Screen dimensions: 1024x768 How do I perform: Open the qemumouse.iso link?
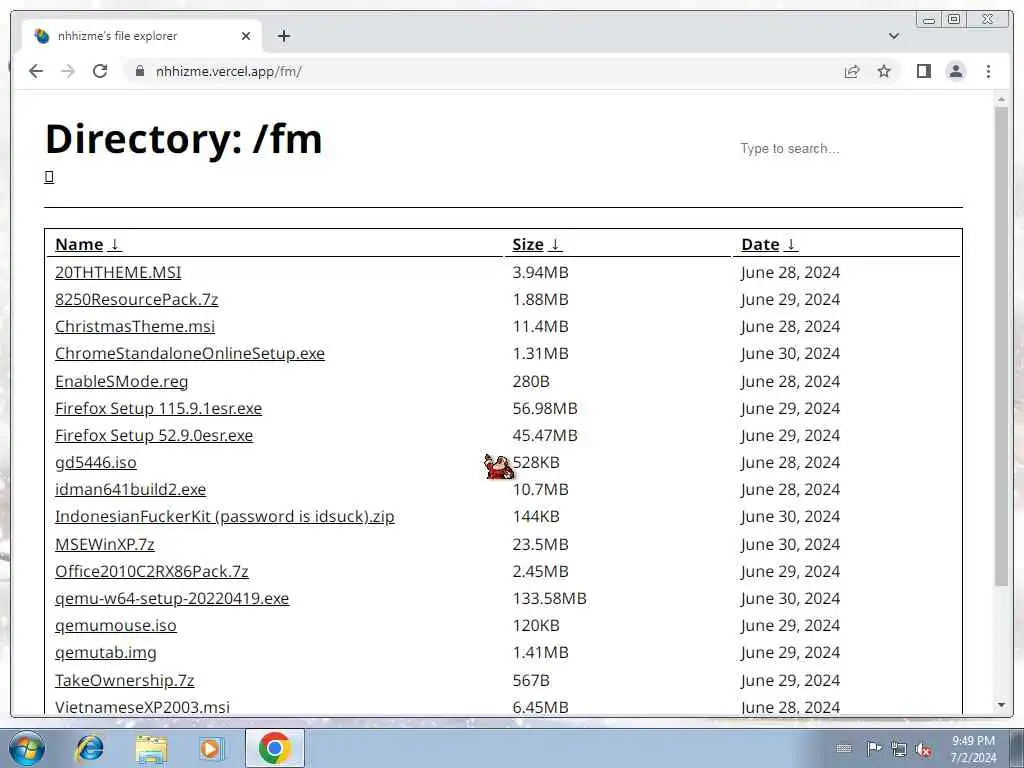tap(116, 626)
